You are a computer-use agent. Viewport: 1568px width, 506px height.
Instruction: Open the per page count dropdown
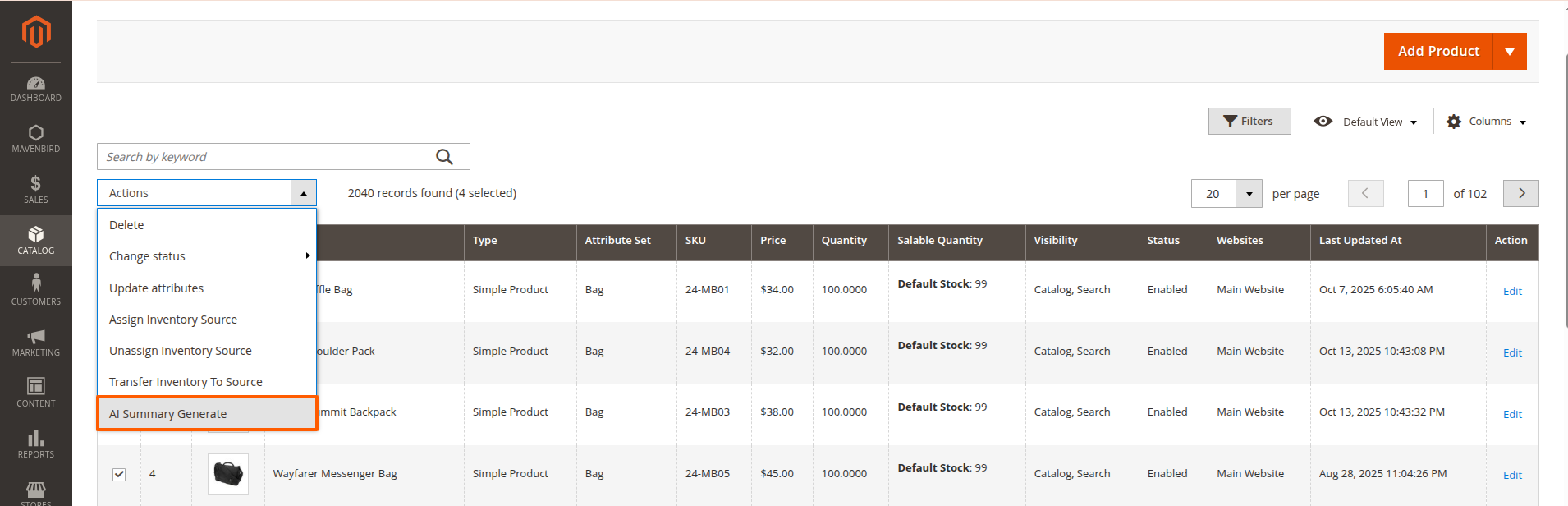click(x=1249, y=194)
